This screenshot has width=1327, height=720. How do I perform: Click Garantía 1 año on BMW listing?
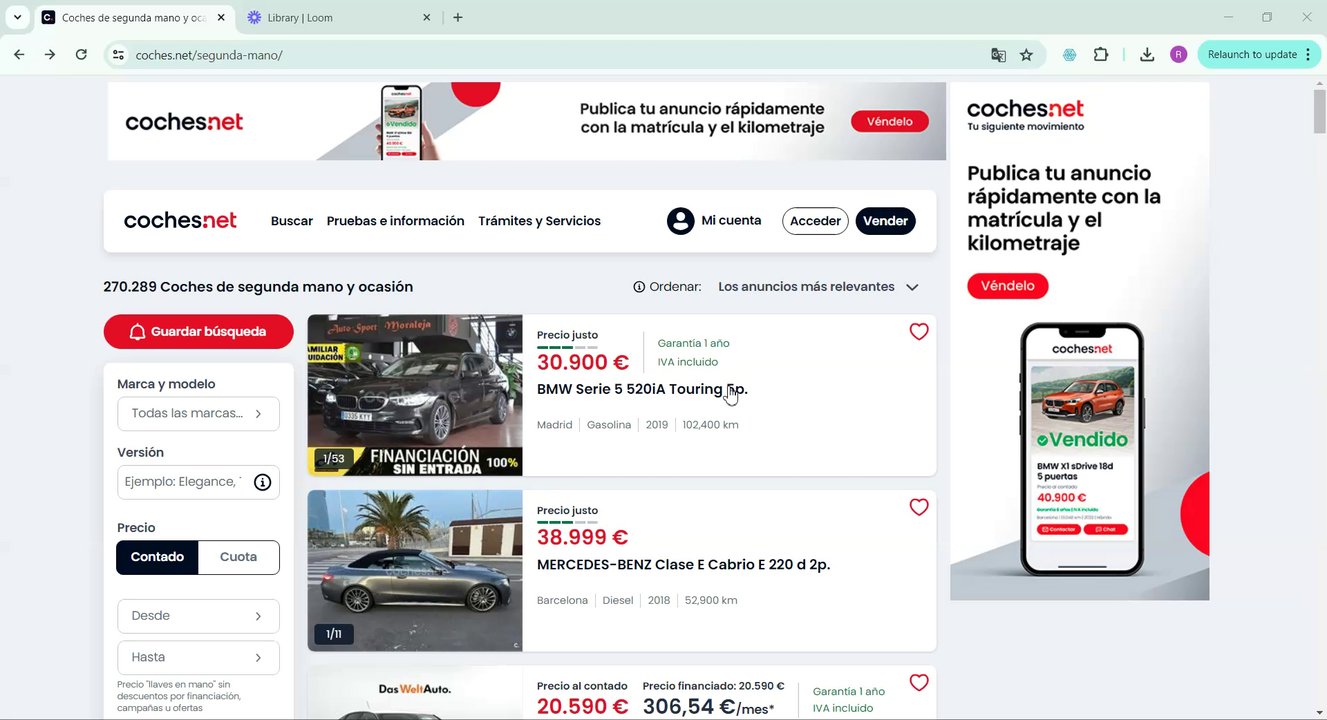click(693, 344)
